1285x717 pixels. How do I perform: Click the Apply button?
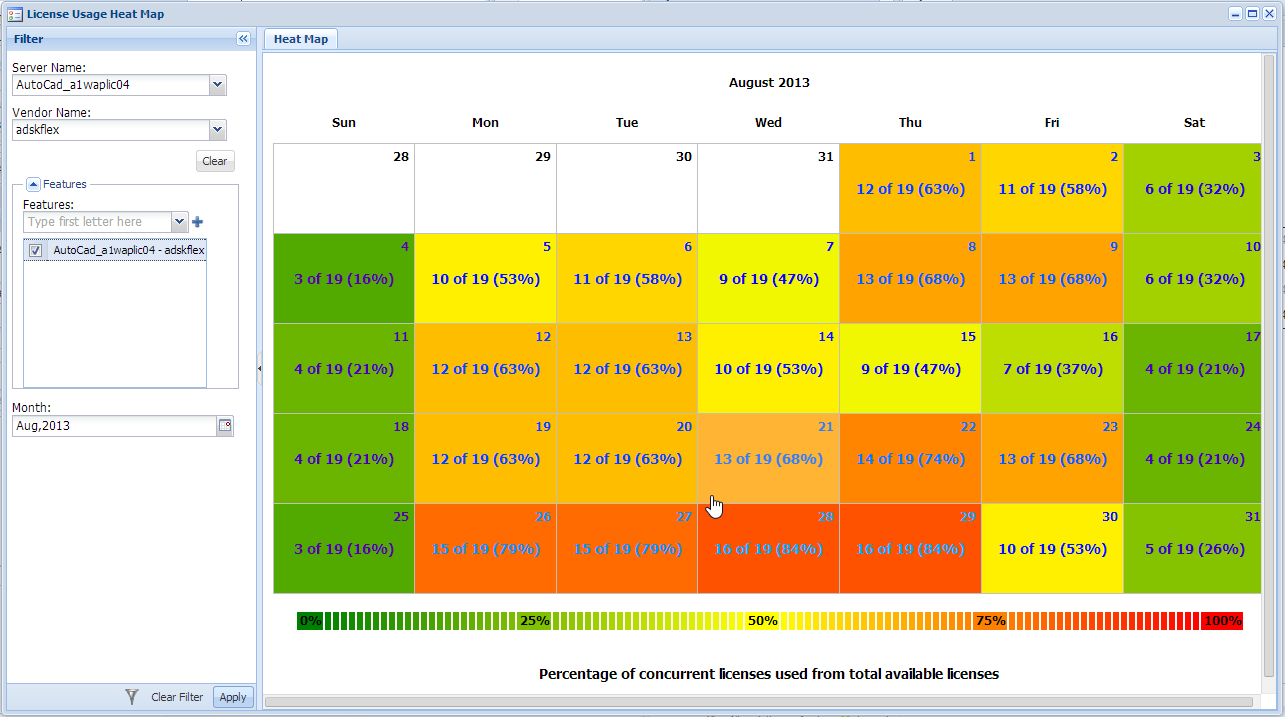coord(233,697)
